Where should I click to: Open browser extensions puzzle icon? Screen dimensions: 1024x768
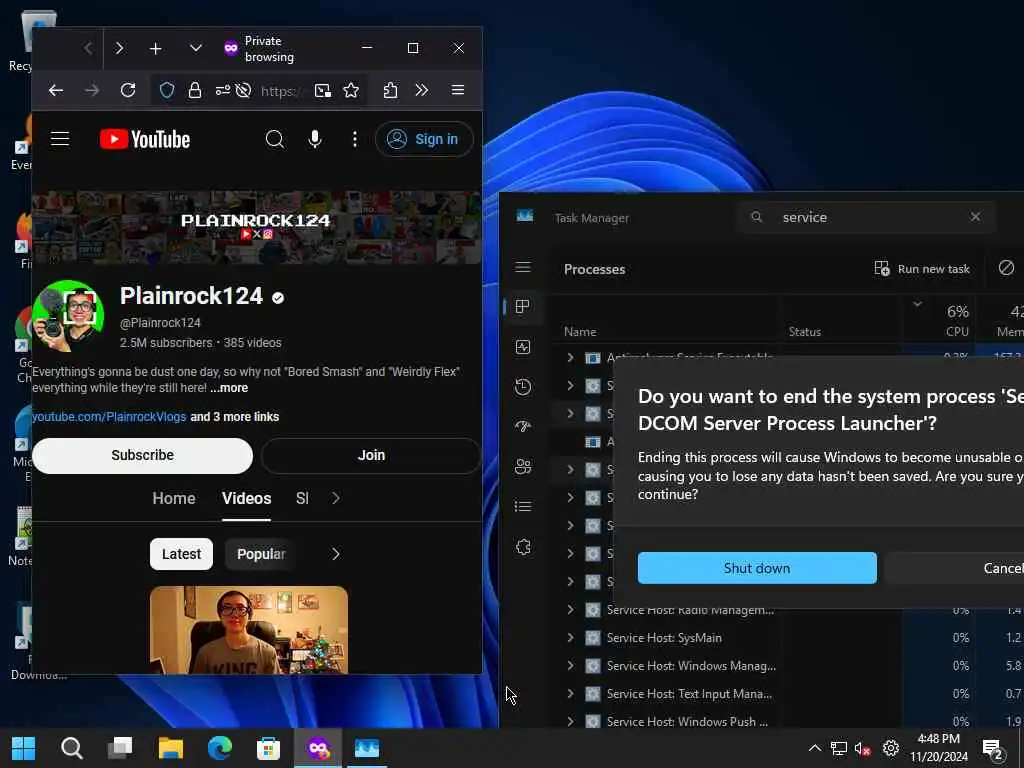(x=391, y=90)
